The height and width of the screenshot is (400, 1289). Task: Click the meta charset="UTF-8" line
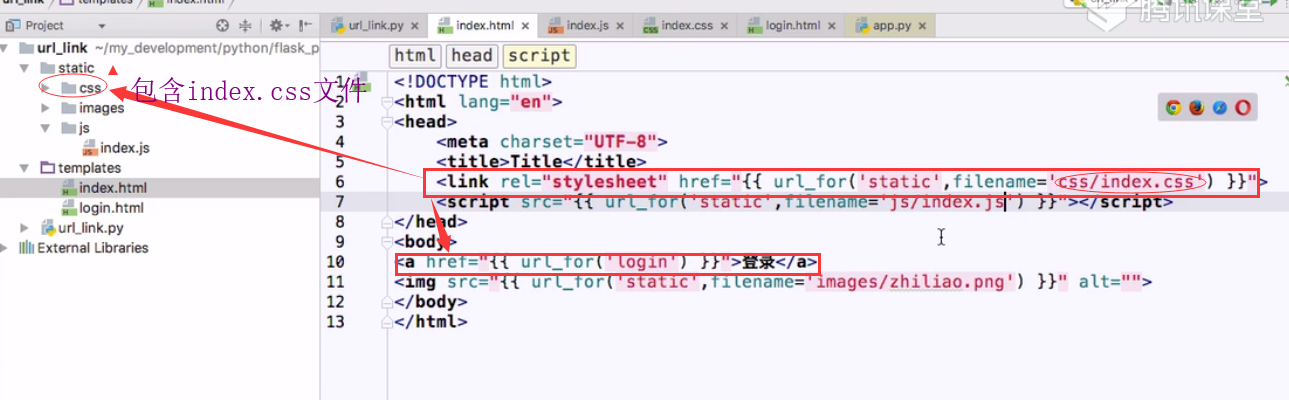click(x=552, y=142)
